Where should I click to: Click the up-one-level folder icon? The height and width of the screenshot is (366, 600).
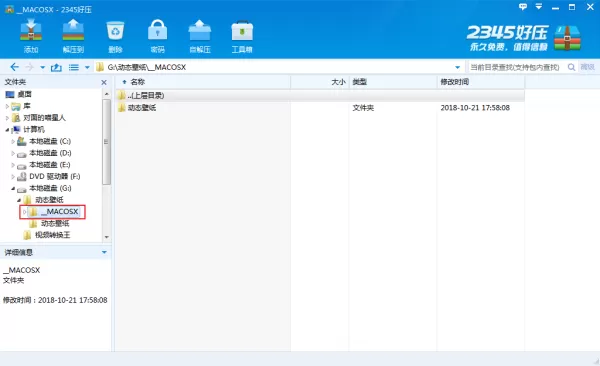[56, 67]
